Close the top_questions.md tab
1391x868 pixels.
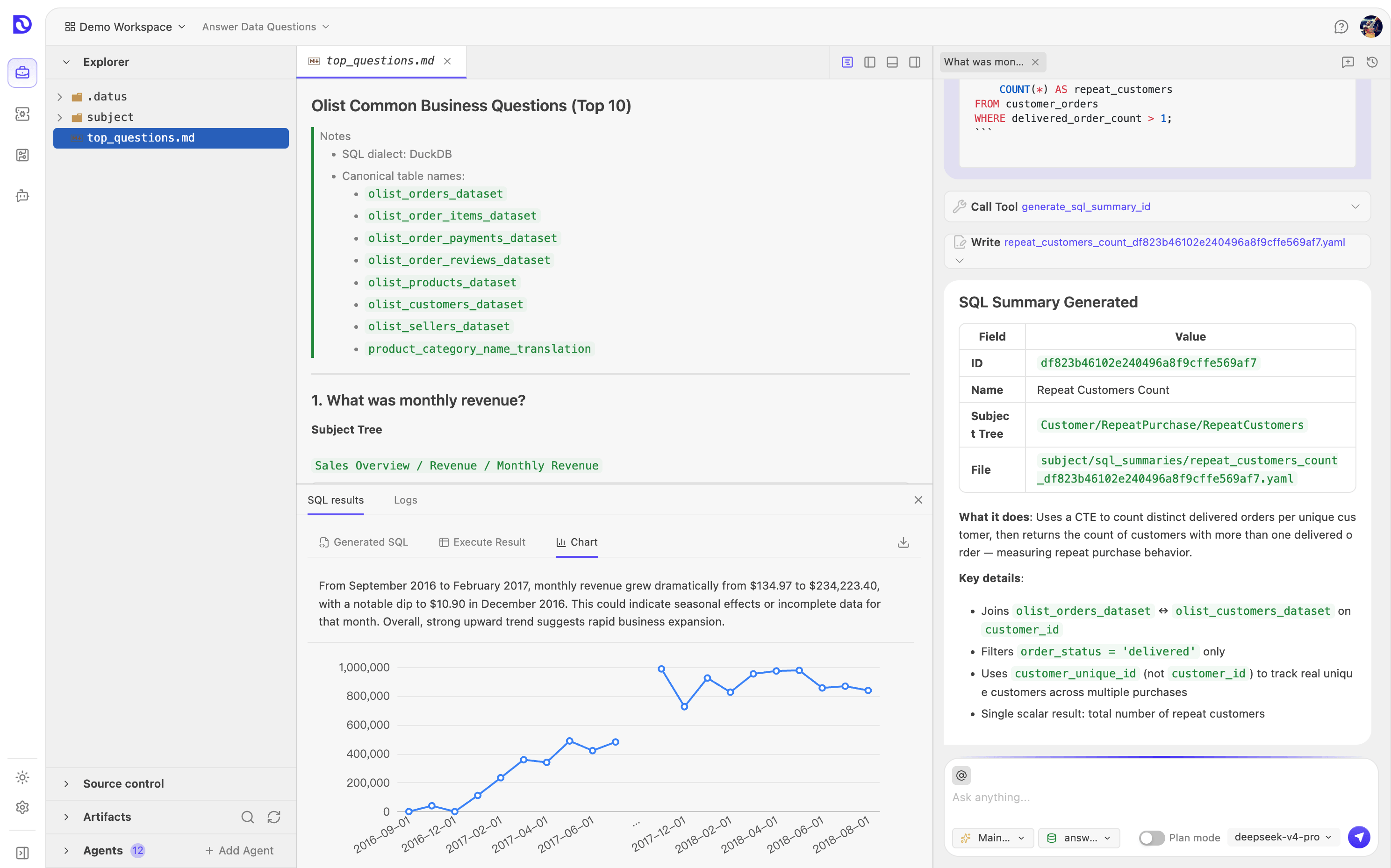tap(447, 61)
